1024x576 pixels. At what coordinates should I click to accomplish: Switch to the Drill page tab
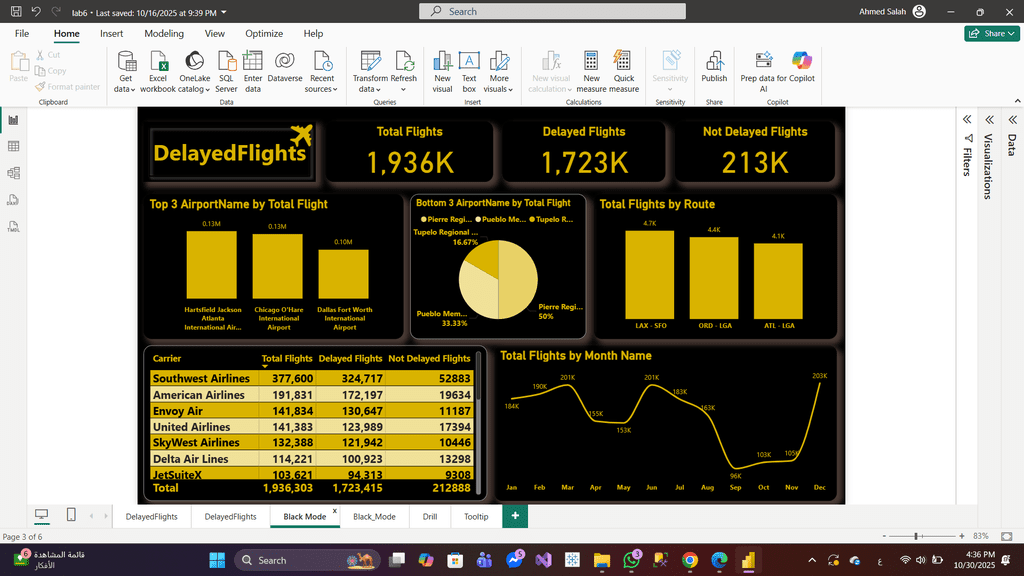click(x=430, y=516)
